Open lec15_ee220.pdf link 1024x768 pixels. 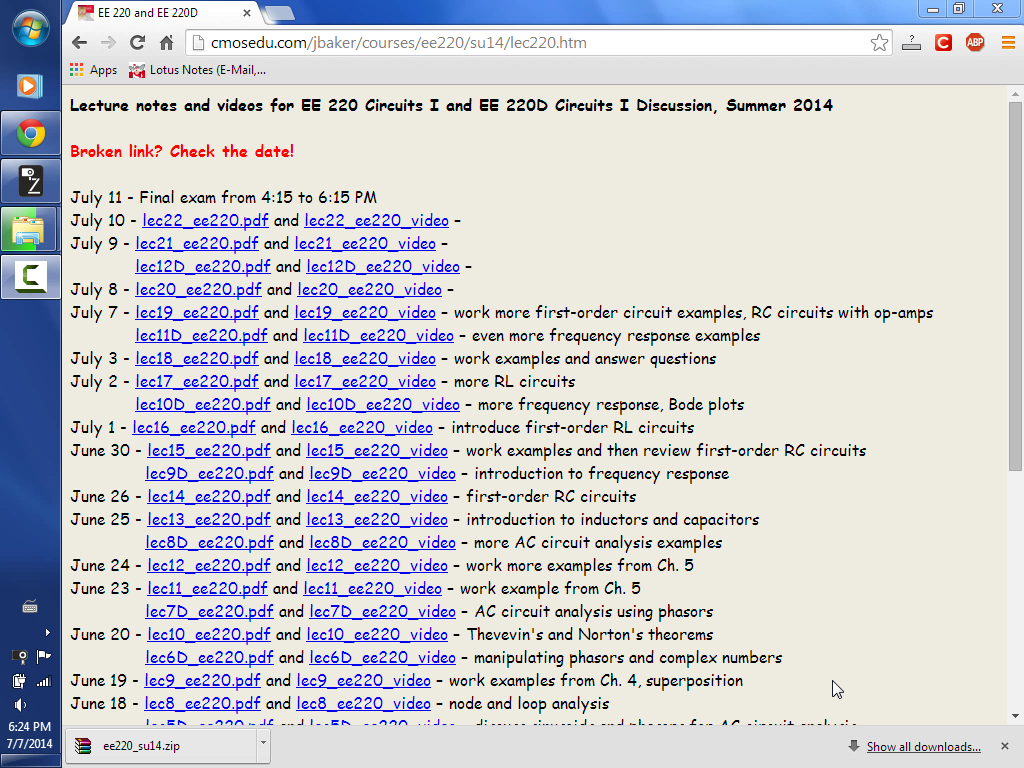click(209, 451)
